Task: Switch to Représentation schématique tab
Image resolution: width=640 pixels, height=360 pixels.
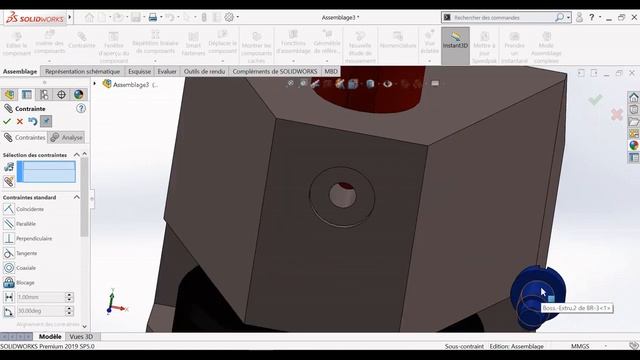Action: (x=82, y=71)
